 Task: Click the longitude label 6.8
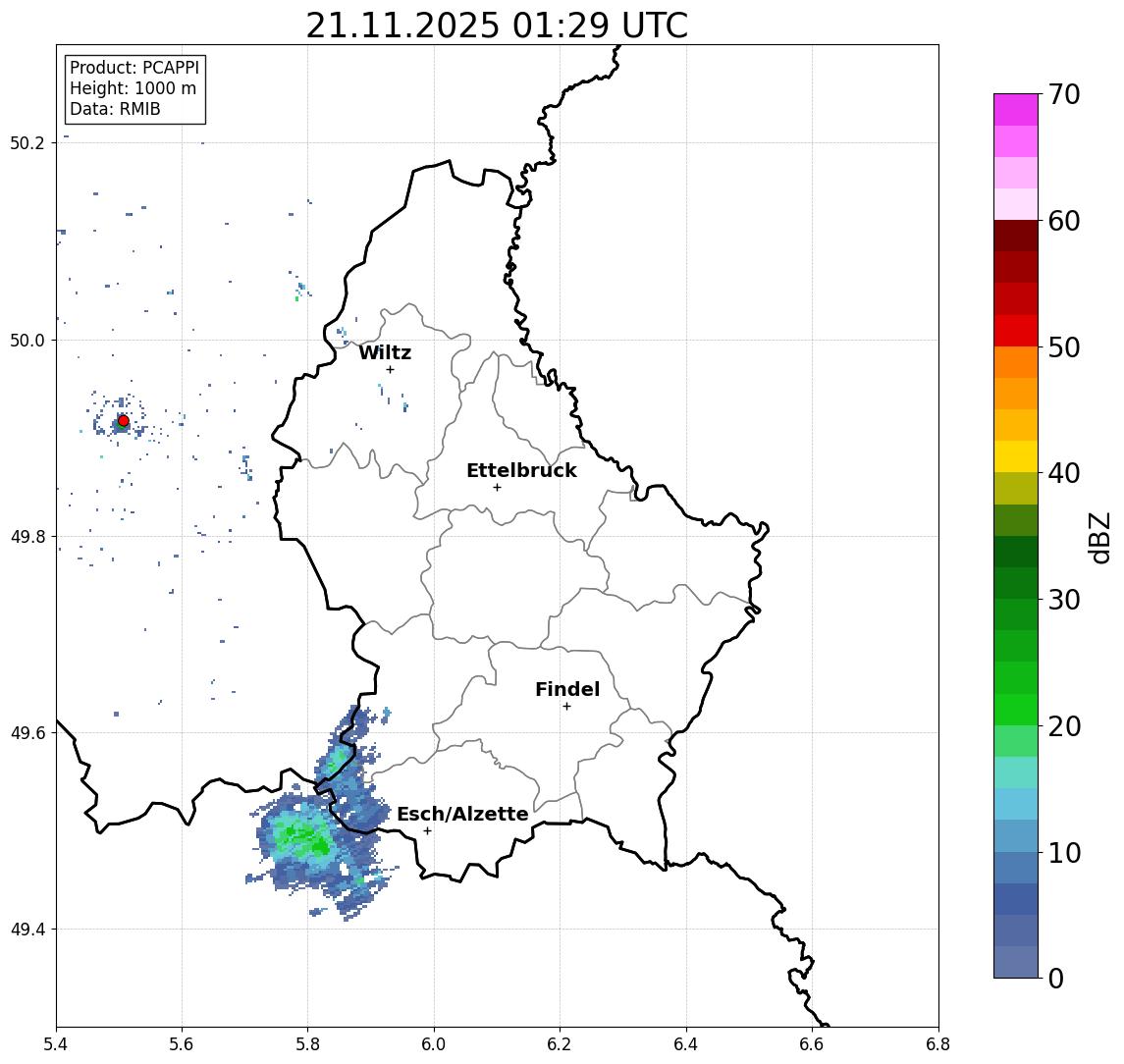(937, 1044)
